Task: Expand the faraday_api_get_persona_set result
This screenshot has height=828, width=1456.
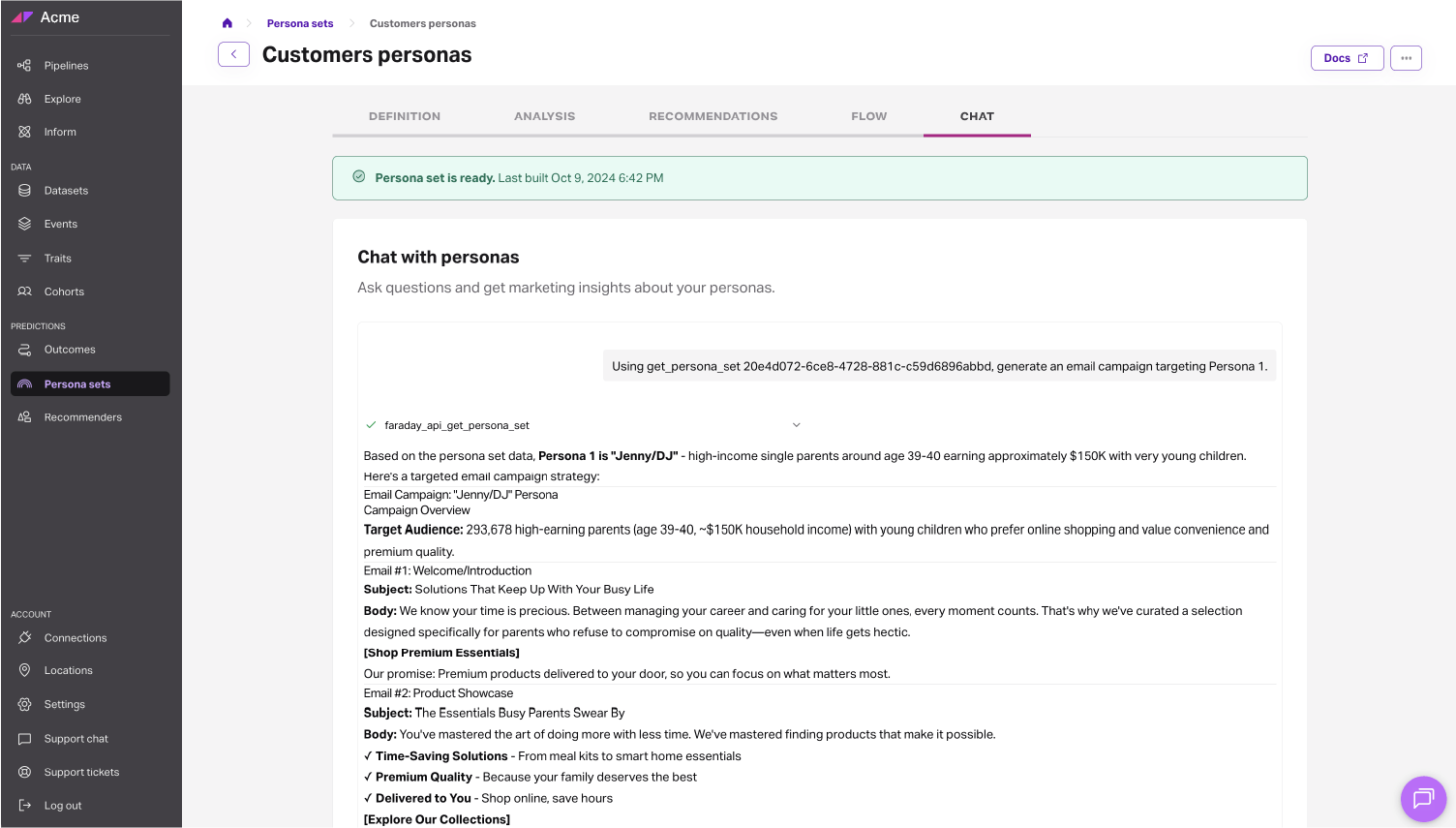Action: pyautogui.click(x=796, y=425)
